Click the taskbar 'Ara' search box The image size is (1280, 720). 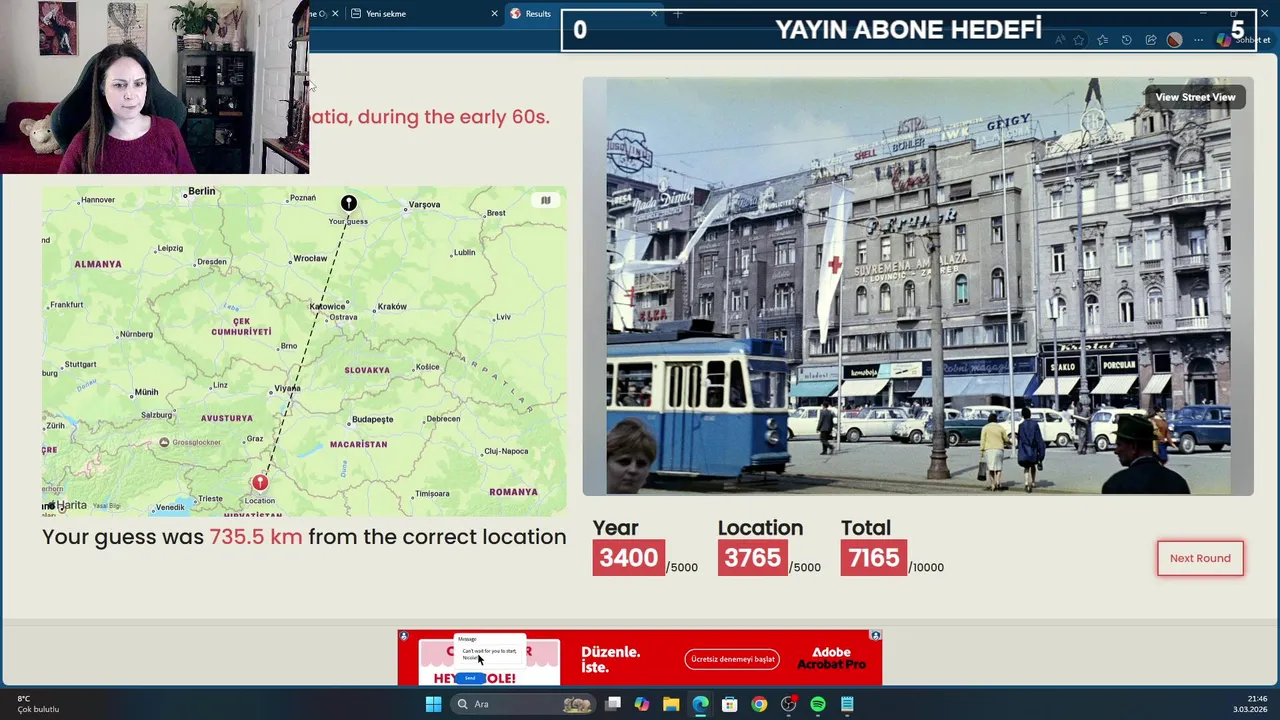522,704
